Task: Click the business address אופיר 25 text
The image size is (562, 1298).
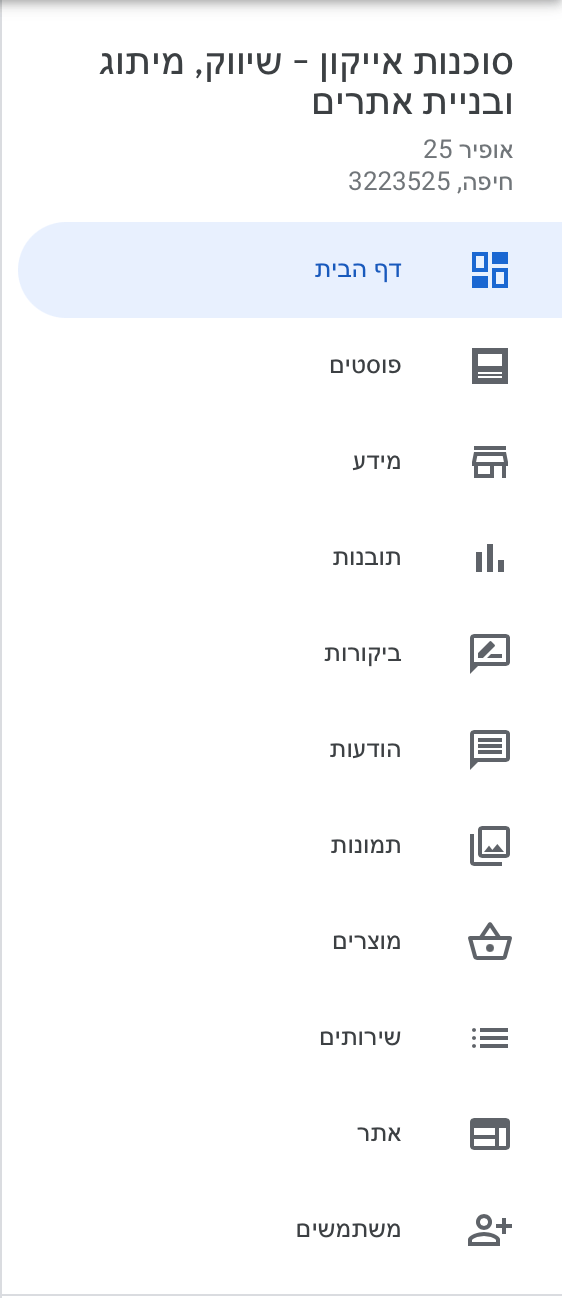Action: click(468, 150)
